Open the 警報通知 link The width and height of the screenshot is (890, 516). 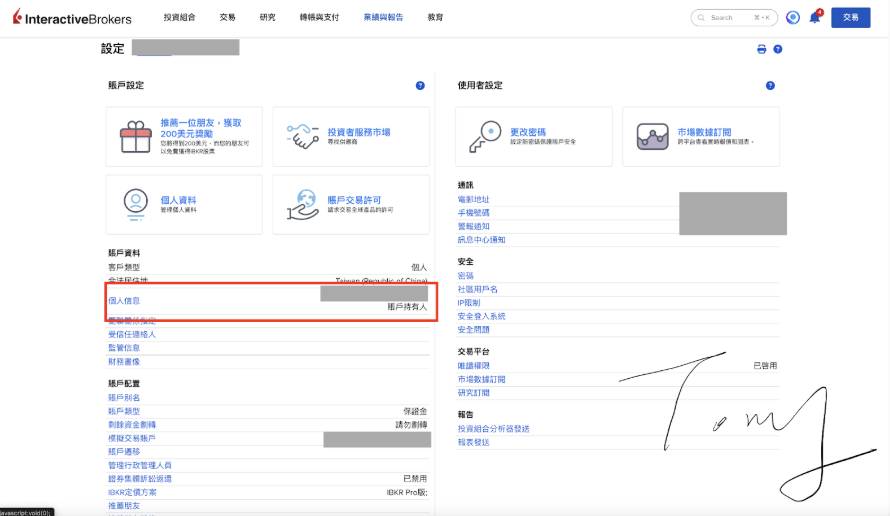coord(473,226)
